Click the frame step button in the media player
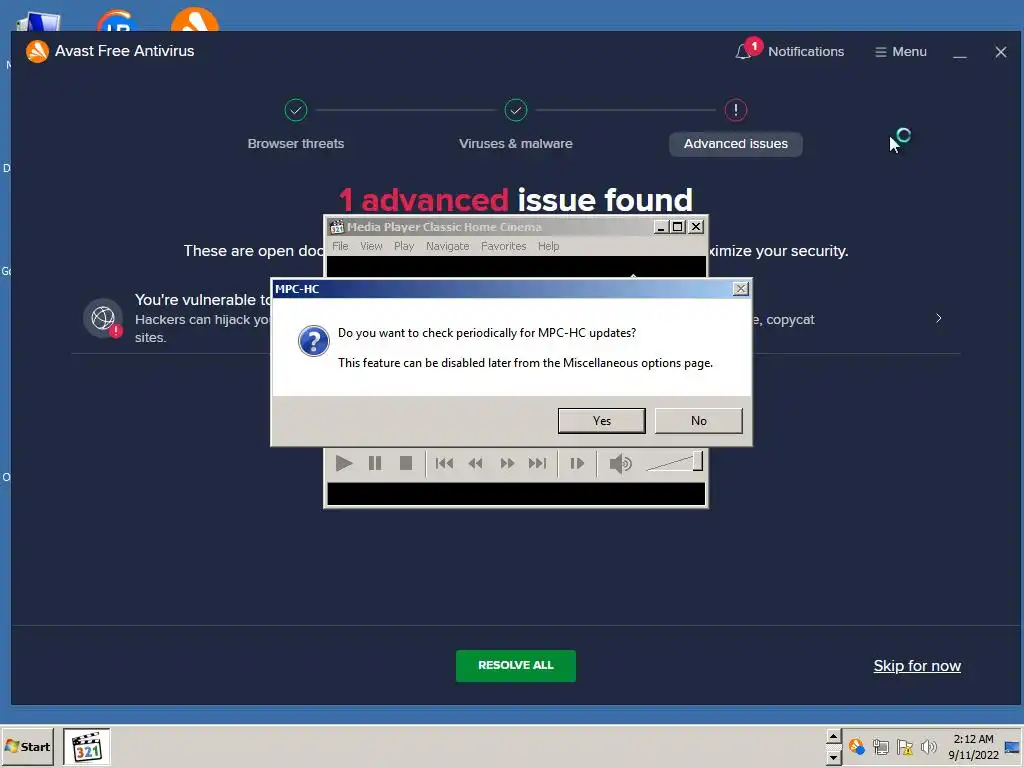Viewport: 1024px width, 768px height. coord(577,464)
